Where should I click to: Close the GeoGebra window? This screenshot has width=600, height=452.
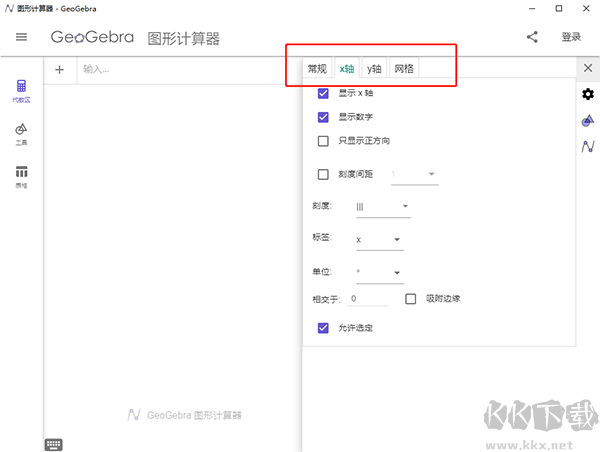click(586, 8)
